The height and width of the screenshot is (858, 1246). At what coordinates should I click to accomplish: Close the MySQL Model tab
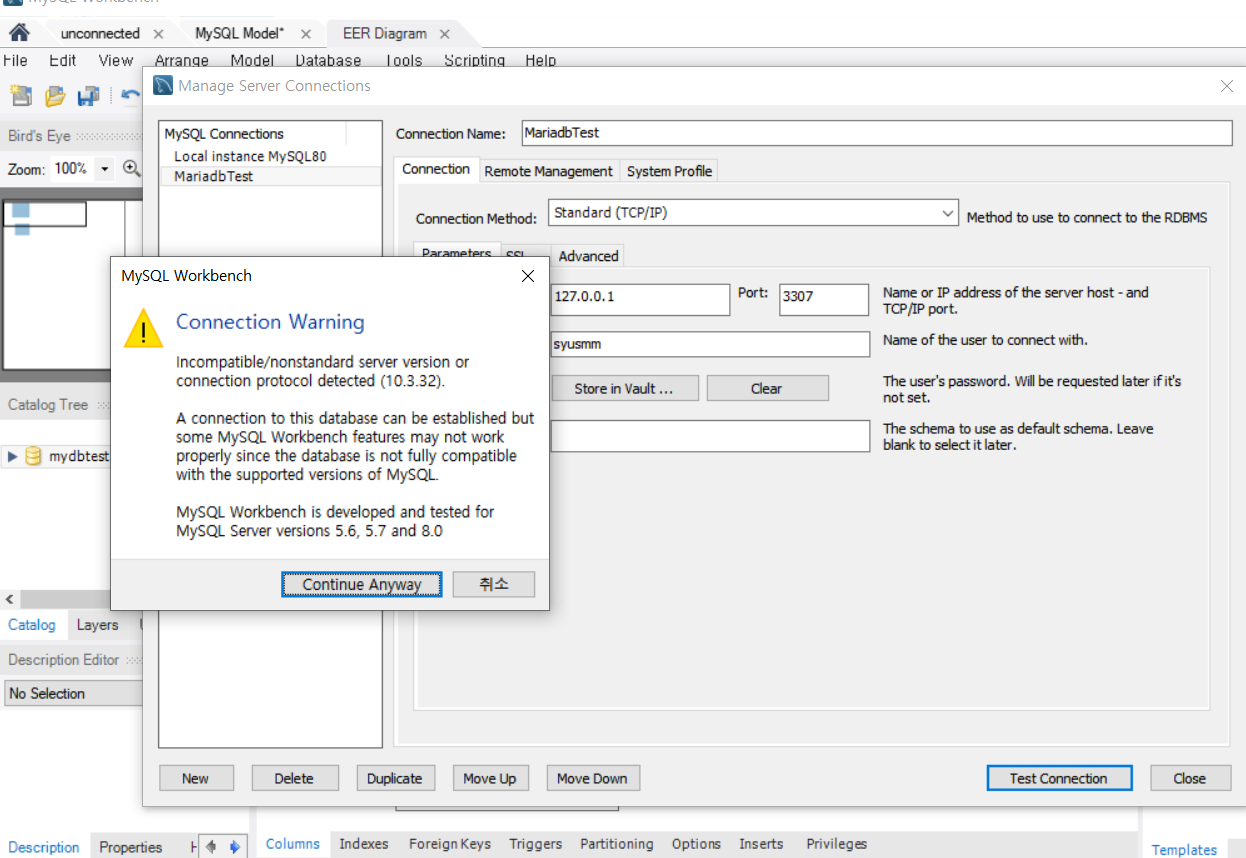(306, 34)
